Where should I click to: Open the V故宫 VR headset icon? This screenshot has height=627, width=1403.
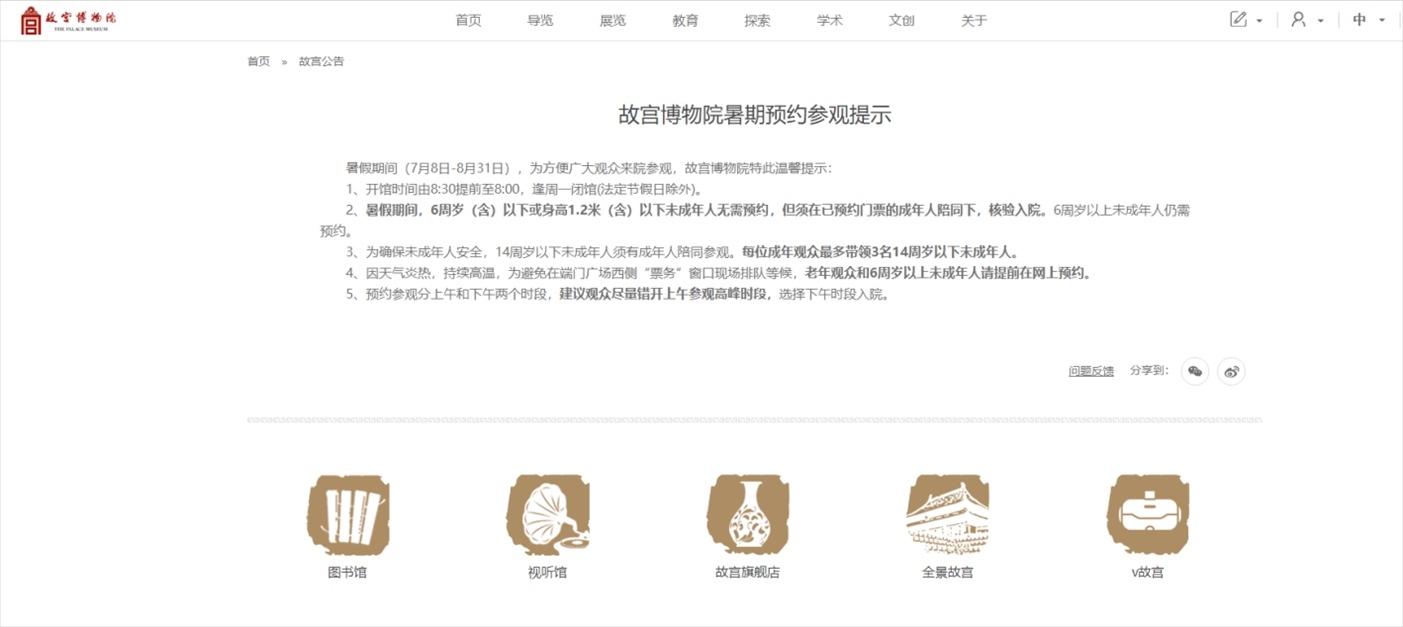pos(1147,516)
